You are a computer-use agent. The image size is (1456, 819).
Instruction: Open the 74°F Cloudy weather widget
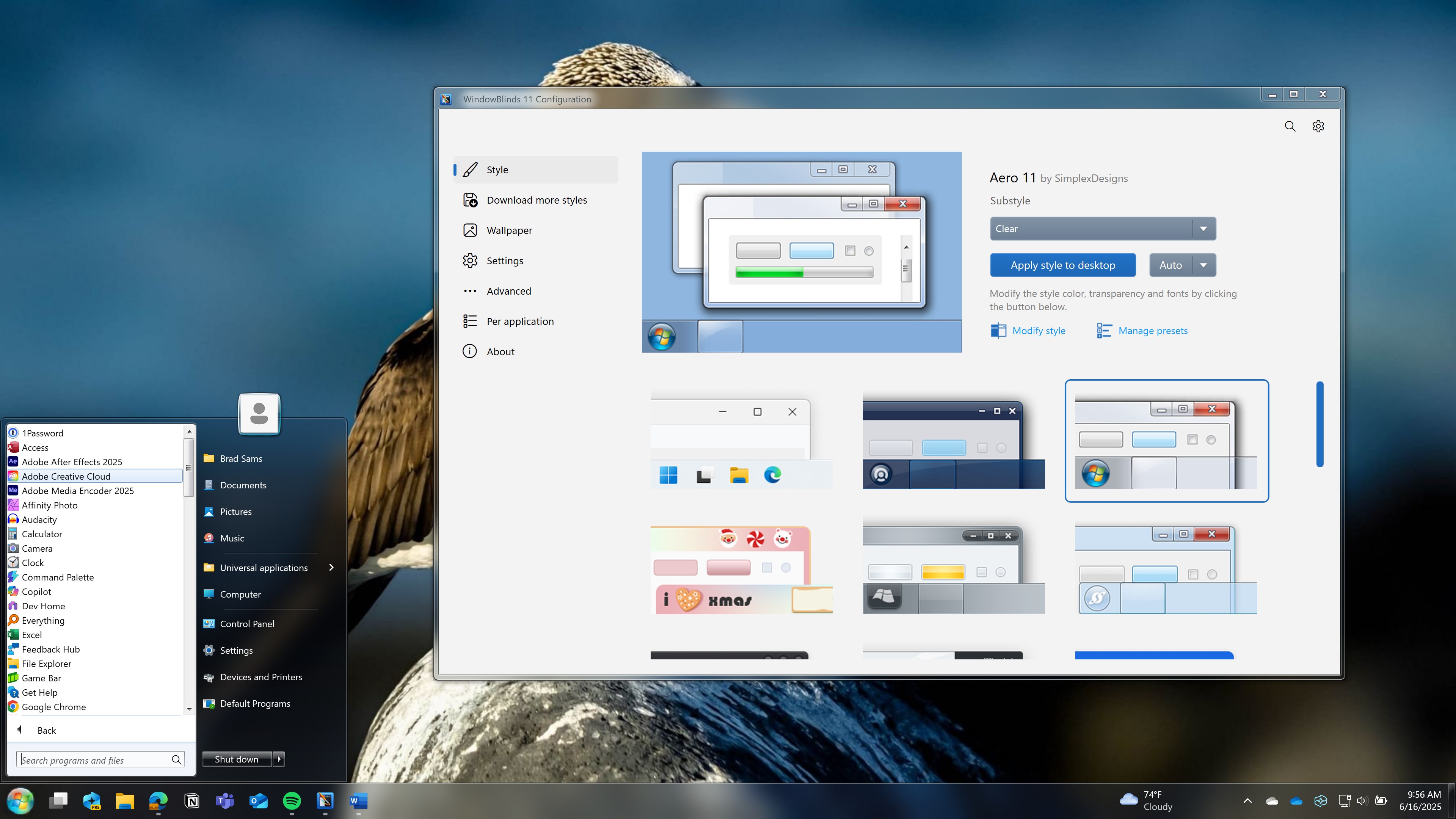coord(1146,801)
